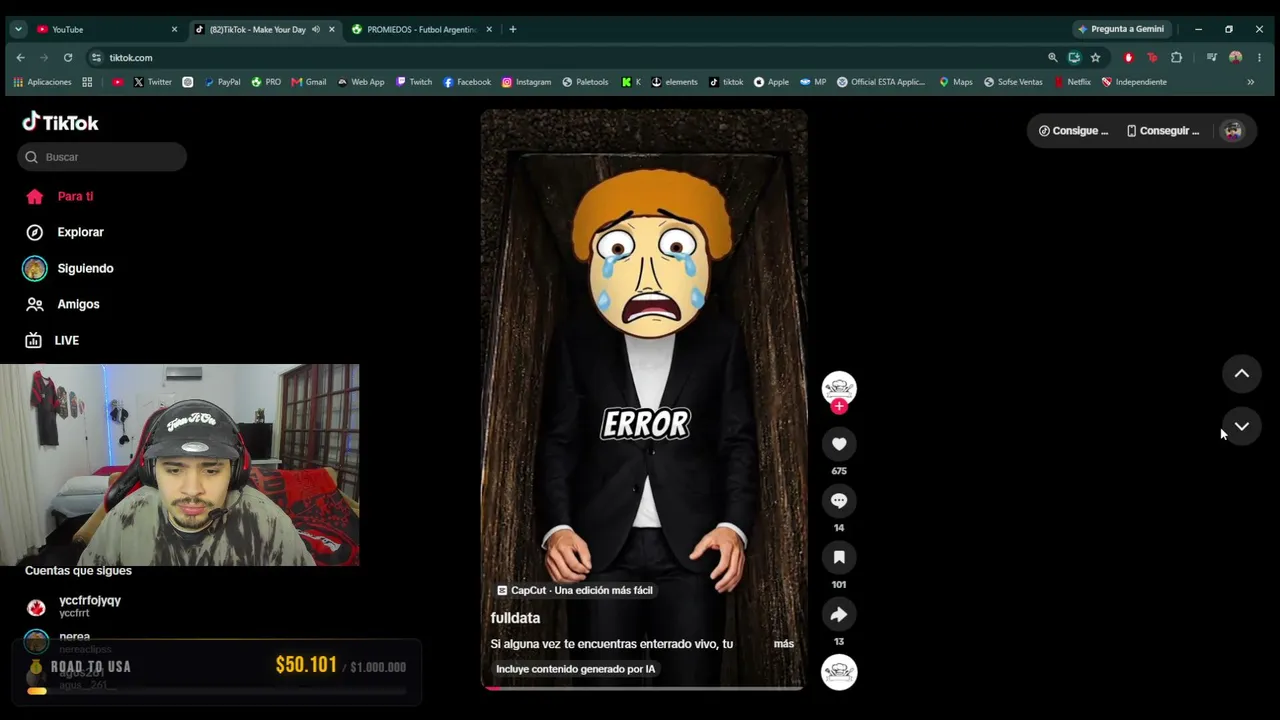Screen dimensions: 1280x720
Task: Expand the tab search dropdown arrow
Action: coord(18,29)
